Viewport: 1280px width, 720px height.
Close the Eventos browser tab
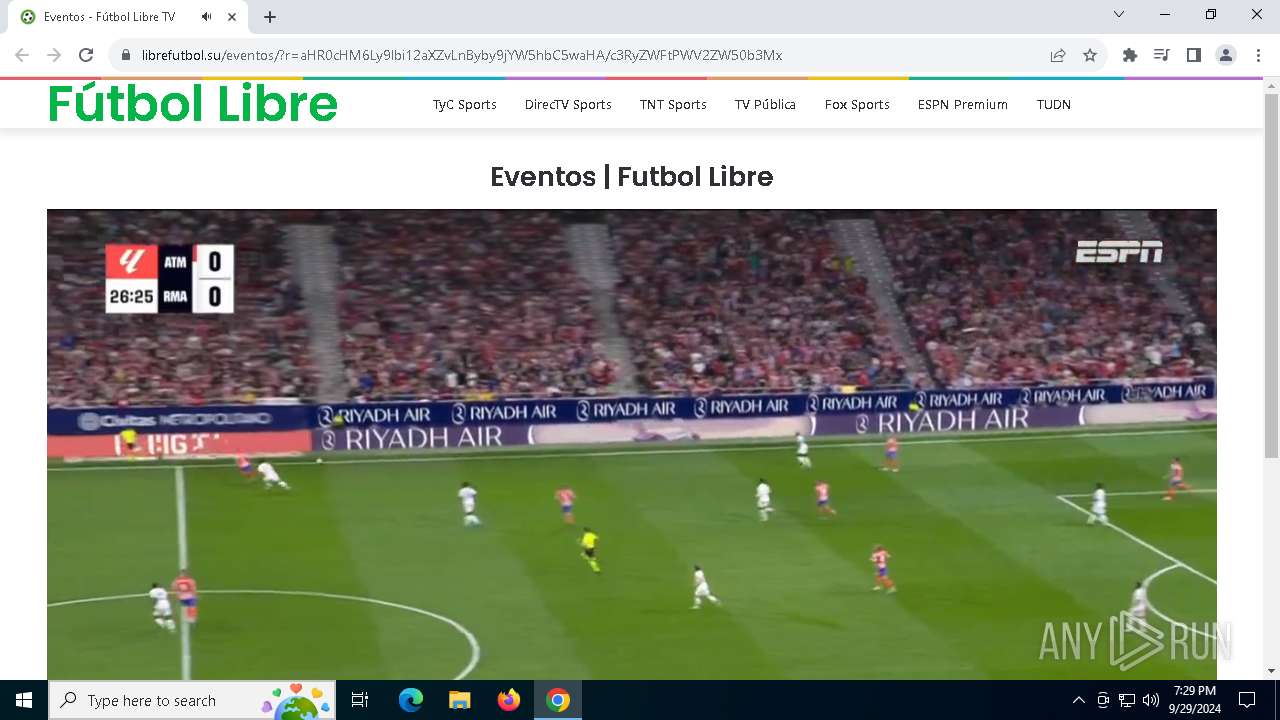click(232, 17)
